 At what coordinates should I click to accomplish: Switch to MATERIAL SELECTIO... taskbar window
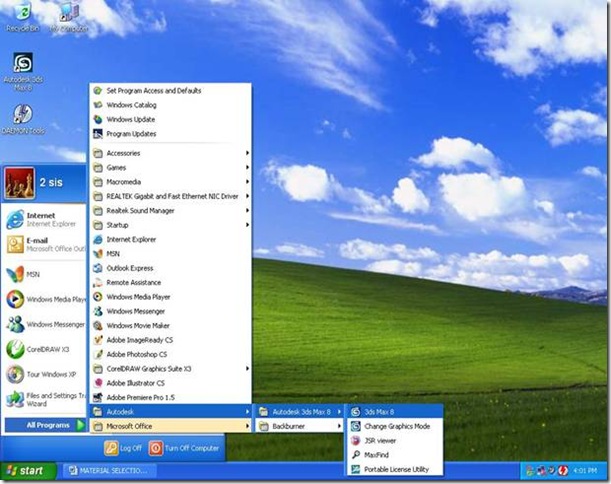[109, 471]
